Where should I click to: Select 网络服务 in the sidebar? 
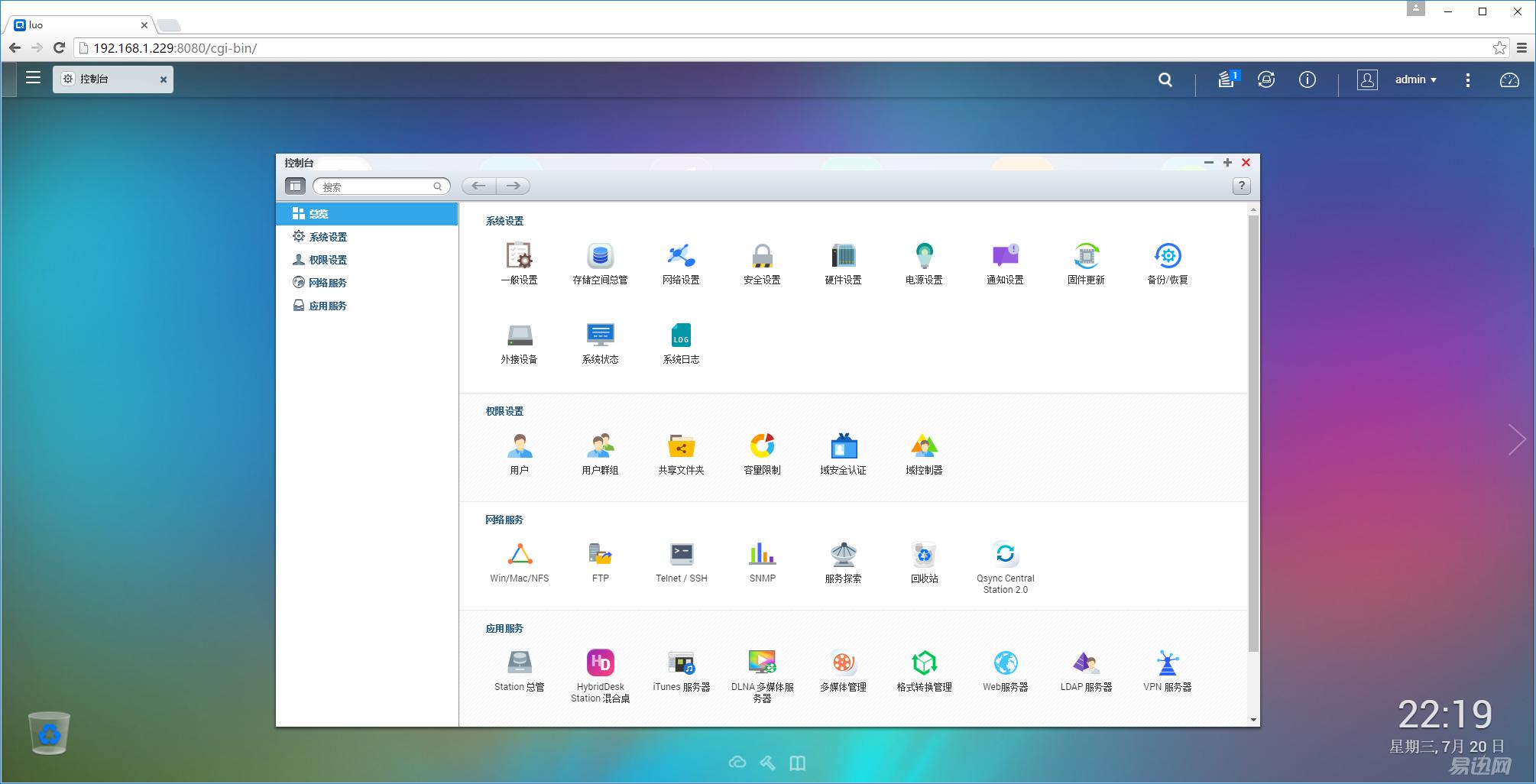367,283
